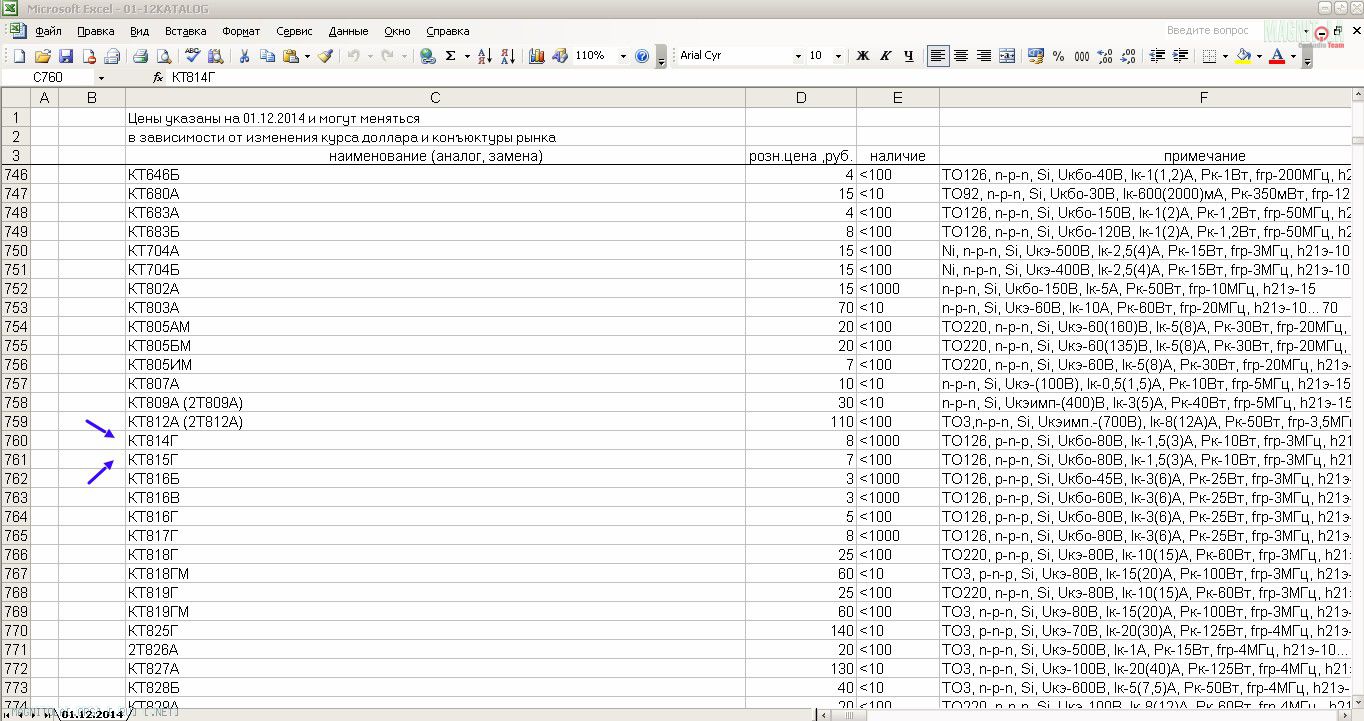The image size is (1364, 721).
Task: Open the Chart Wizard icon
Action: (537, 56)
